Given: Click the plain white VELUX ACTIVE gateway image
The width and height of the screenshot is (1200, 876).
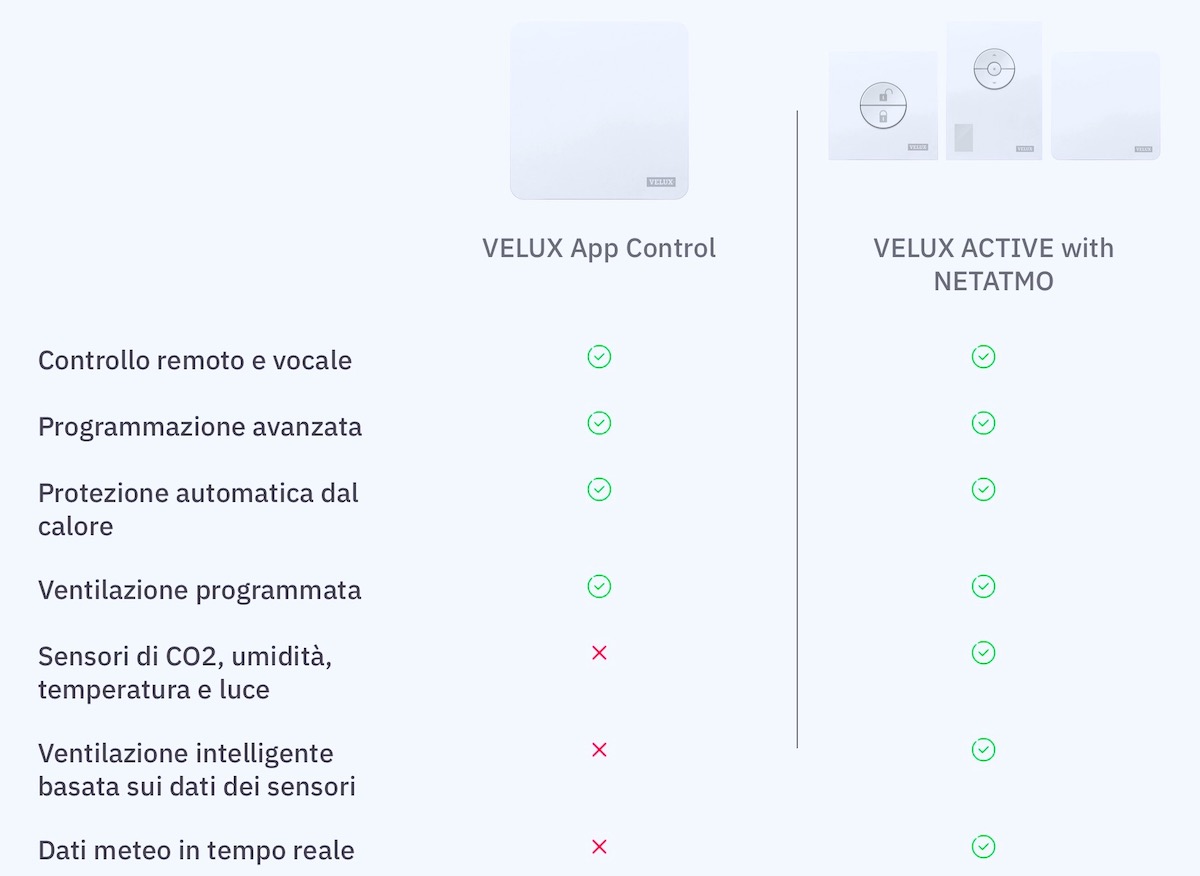Looking at the screenshot, I should coord(1105,106).
